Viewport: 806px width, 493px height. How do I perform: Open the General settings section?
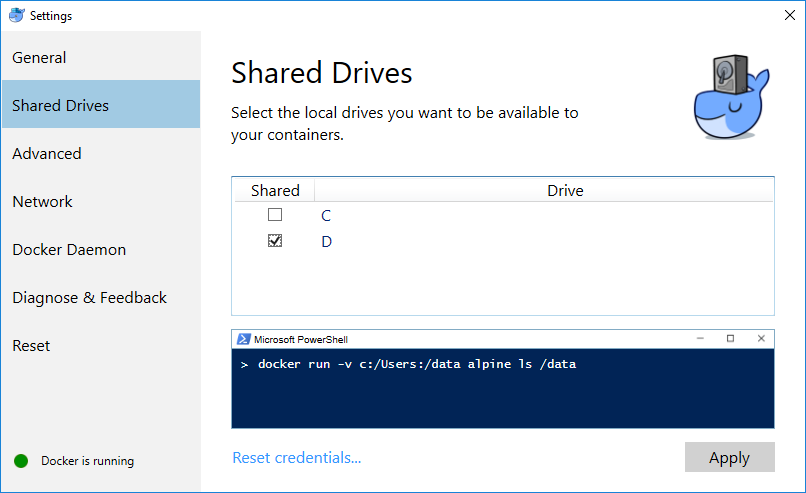click(x=101, y=58)
